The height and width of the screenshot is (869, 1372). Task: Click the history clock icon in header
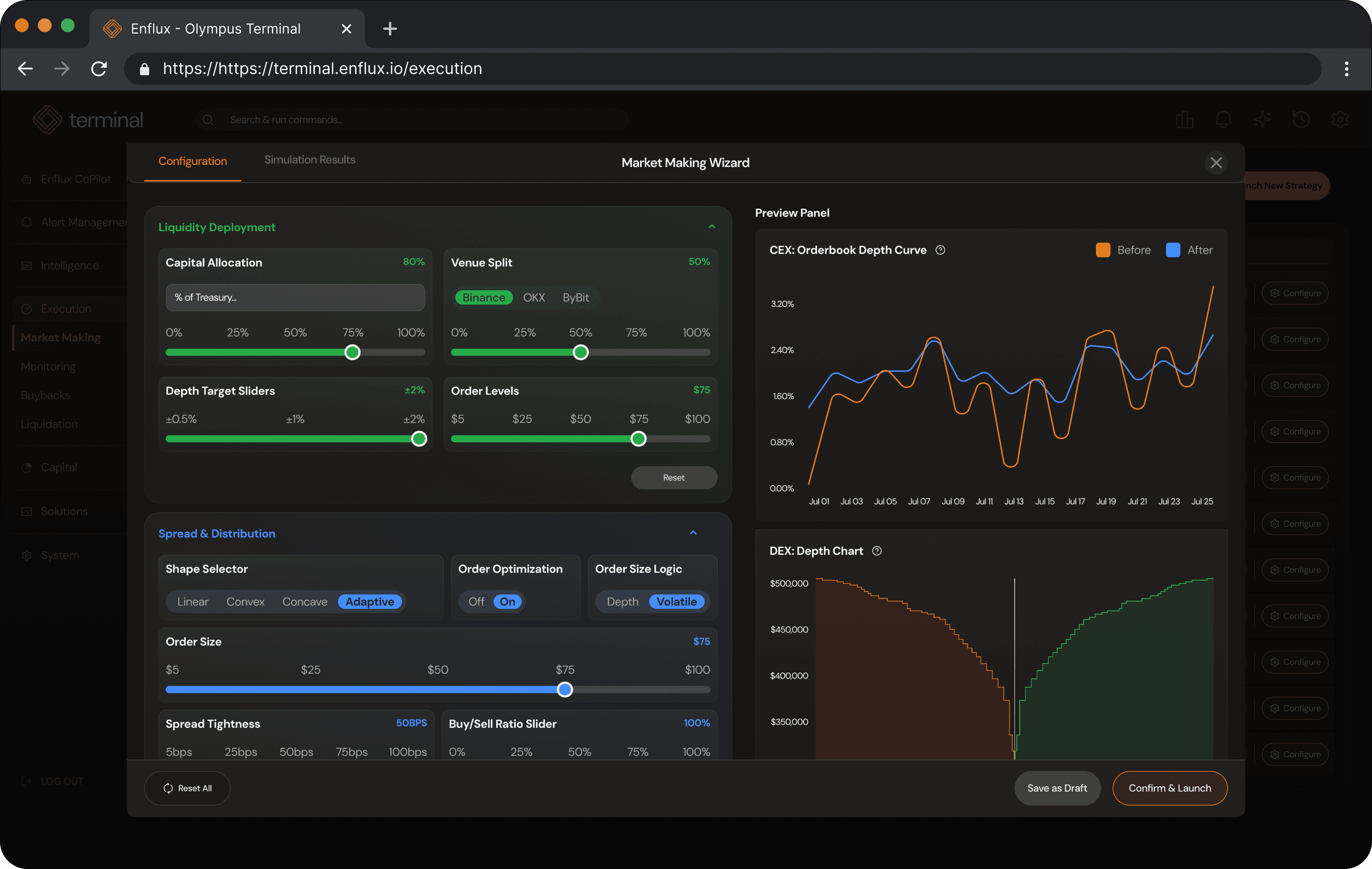pos(1301,120)
